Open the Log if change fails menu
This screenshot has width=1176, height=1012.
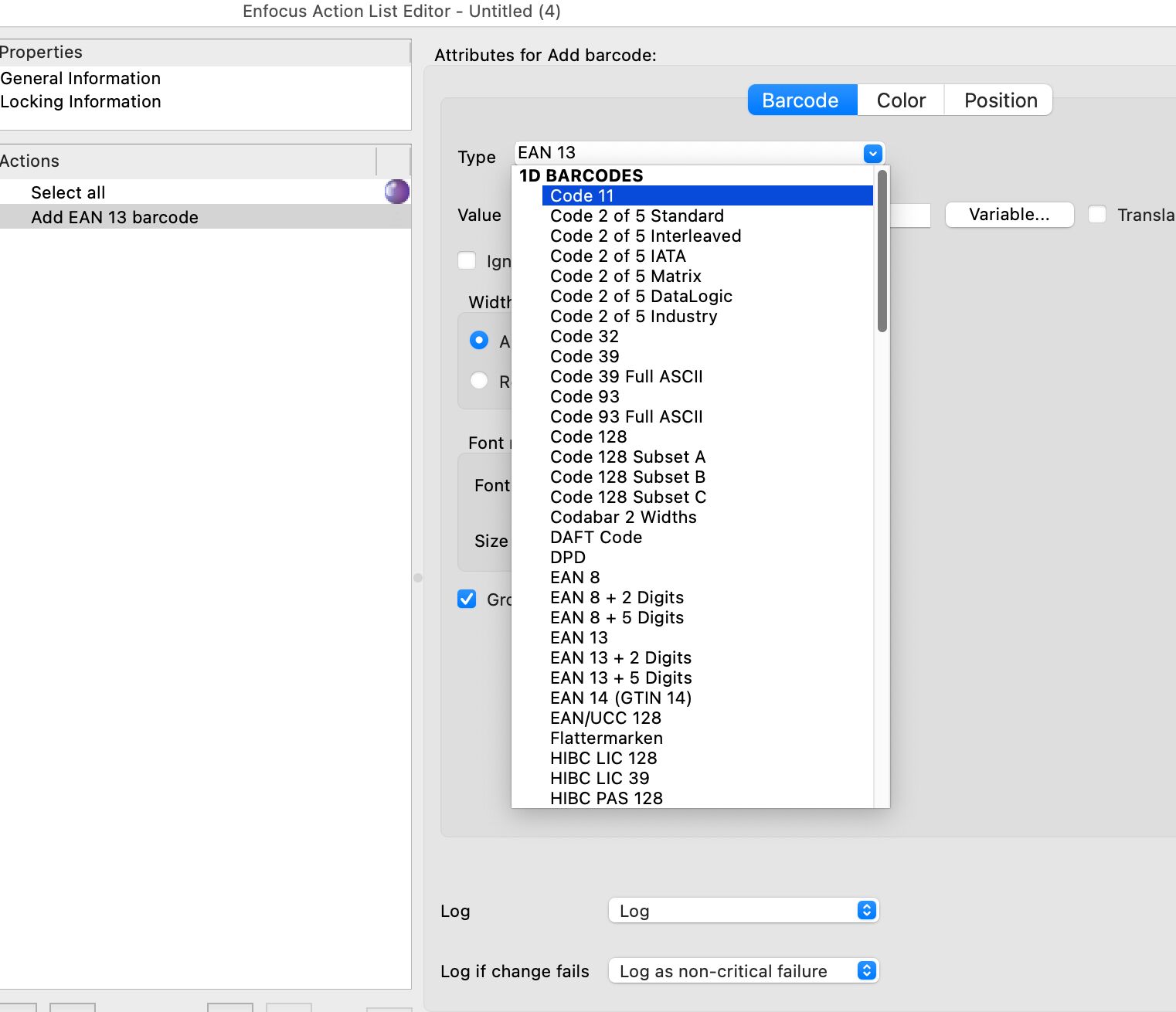click(x=743, y=970)
